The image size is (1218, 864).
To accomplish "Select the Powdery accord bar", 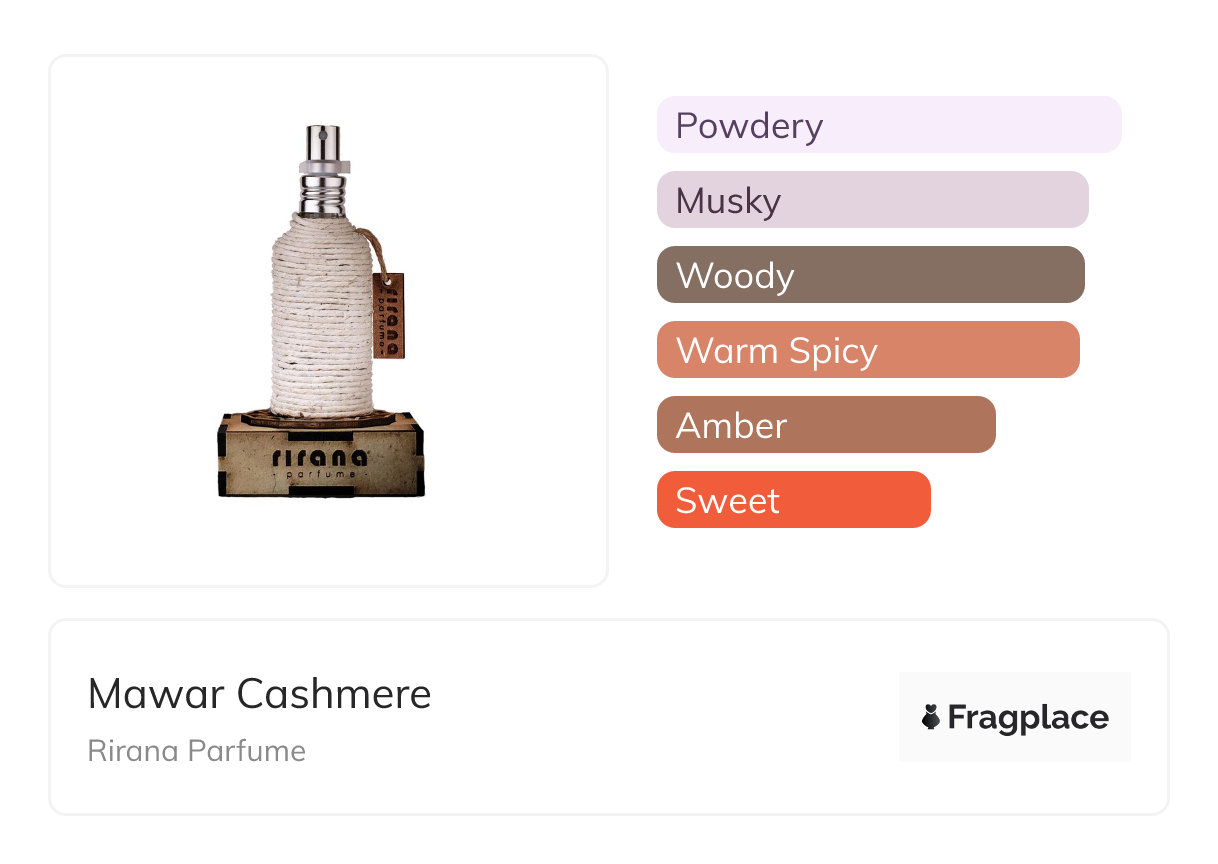I will (888, 125).
